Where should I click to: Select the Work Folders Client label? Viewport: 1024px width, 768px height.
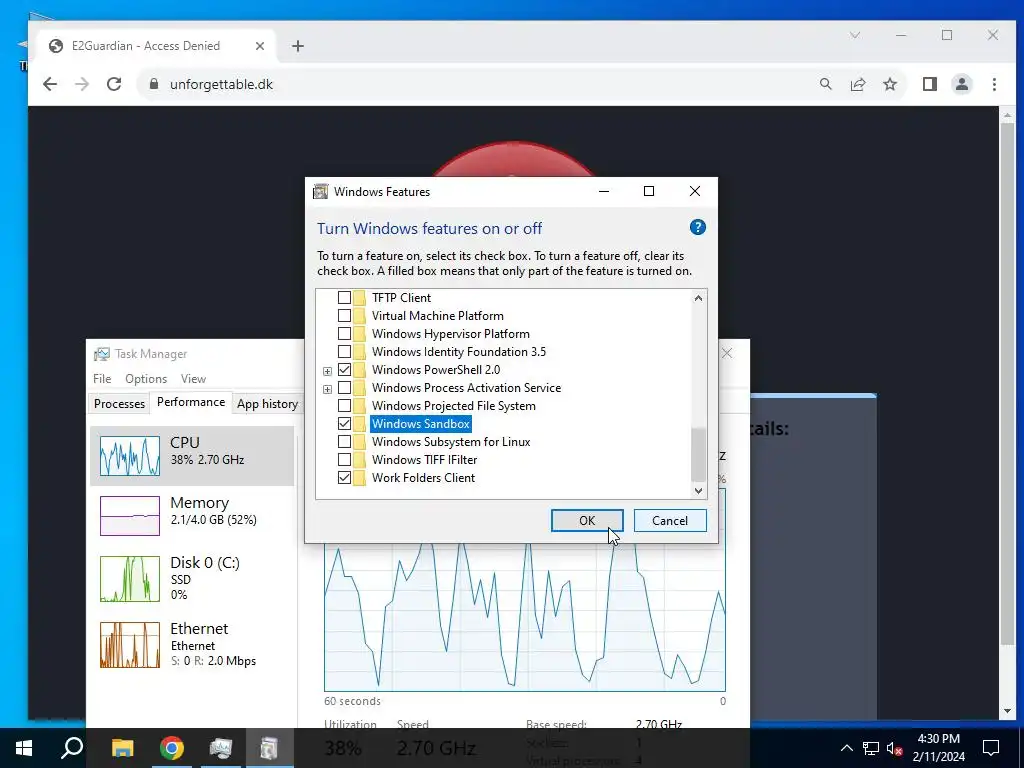[423, 477]
